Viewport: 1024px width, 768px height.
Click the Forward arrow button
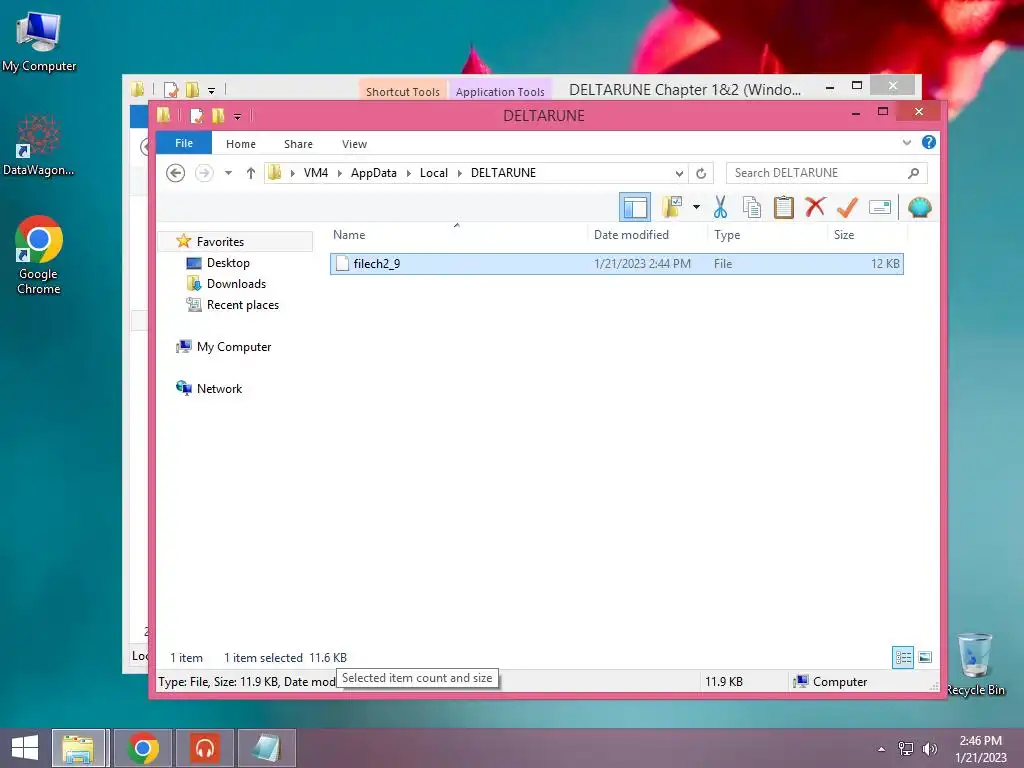pyautogui.click(x=204, y=173)
